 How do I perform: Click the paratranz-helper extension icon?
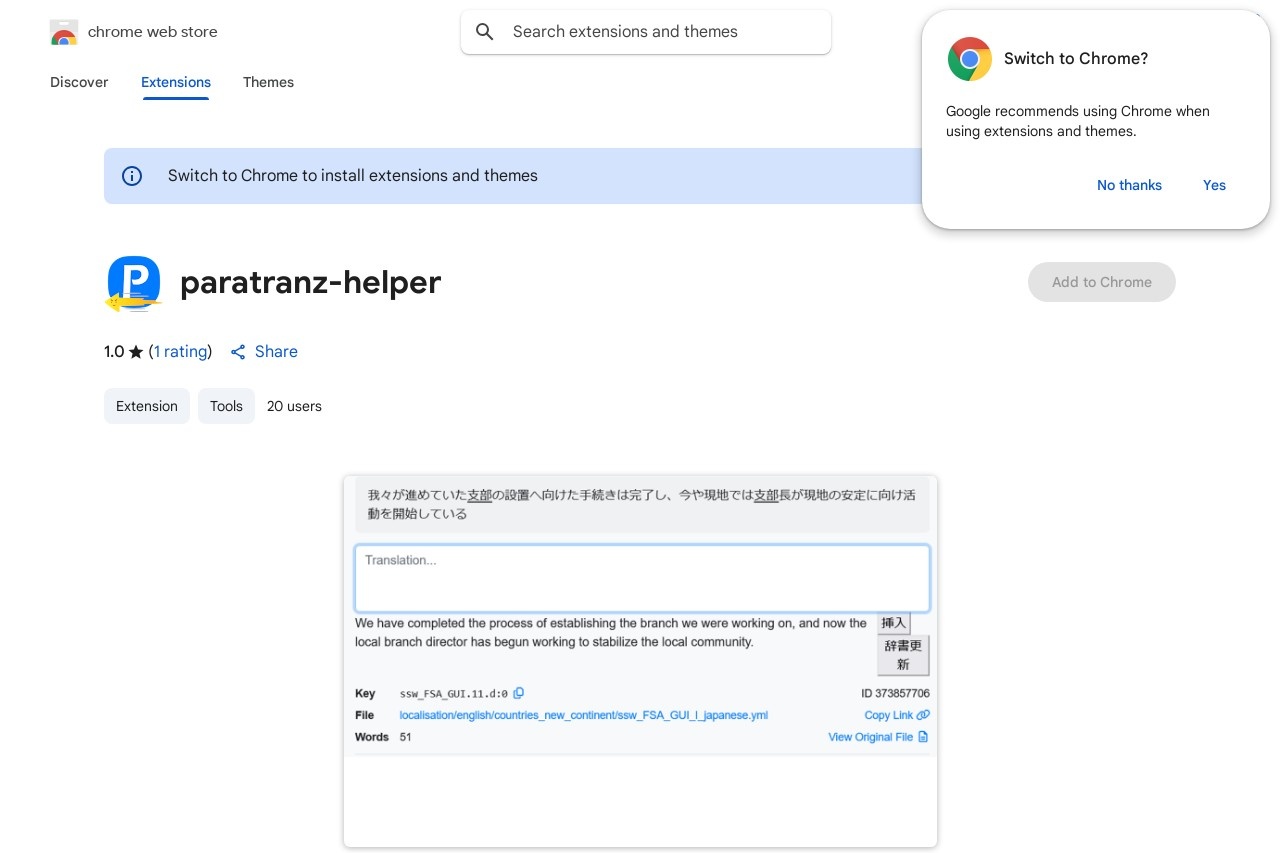[133, 283]
